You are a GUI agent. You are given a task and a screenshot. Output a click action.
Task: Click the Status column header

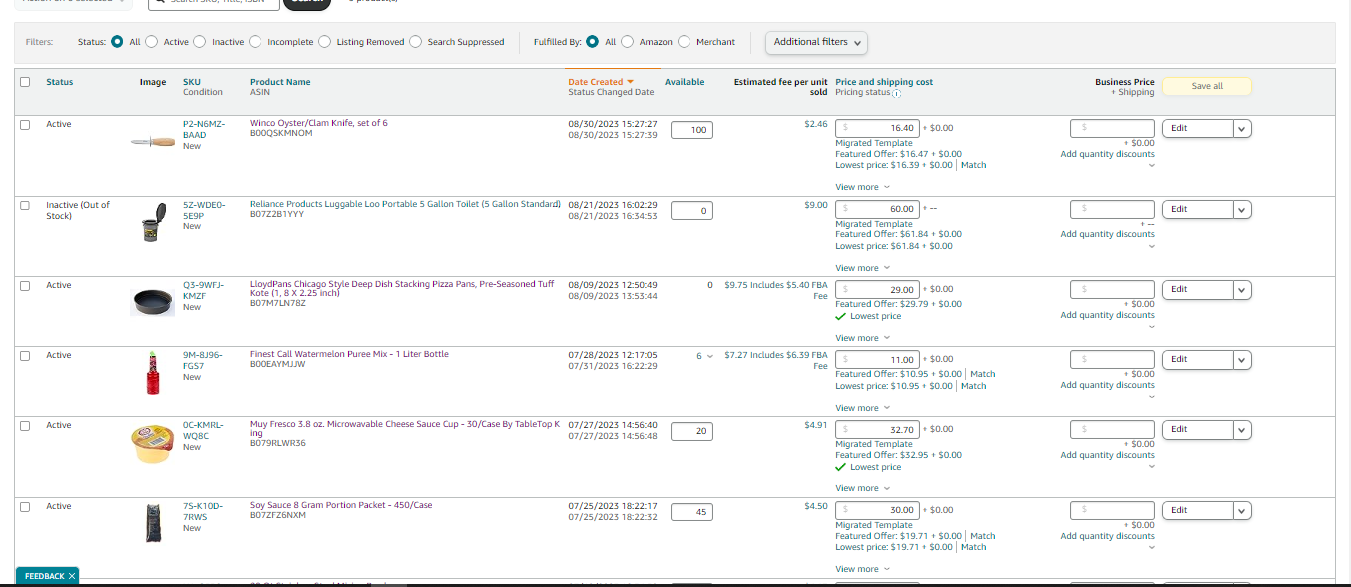59,82
